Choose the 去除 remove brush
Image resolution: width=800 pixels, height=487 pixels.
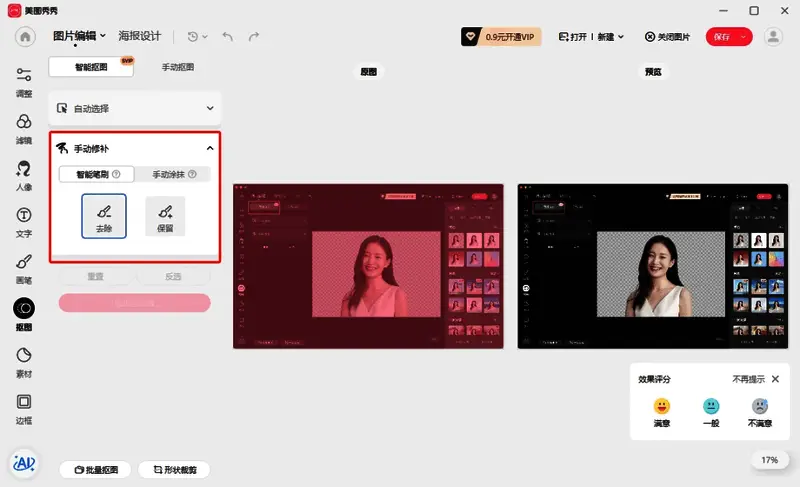(x=104, y=216)
